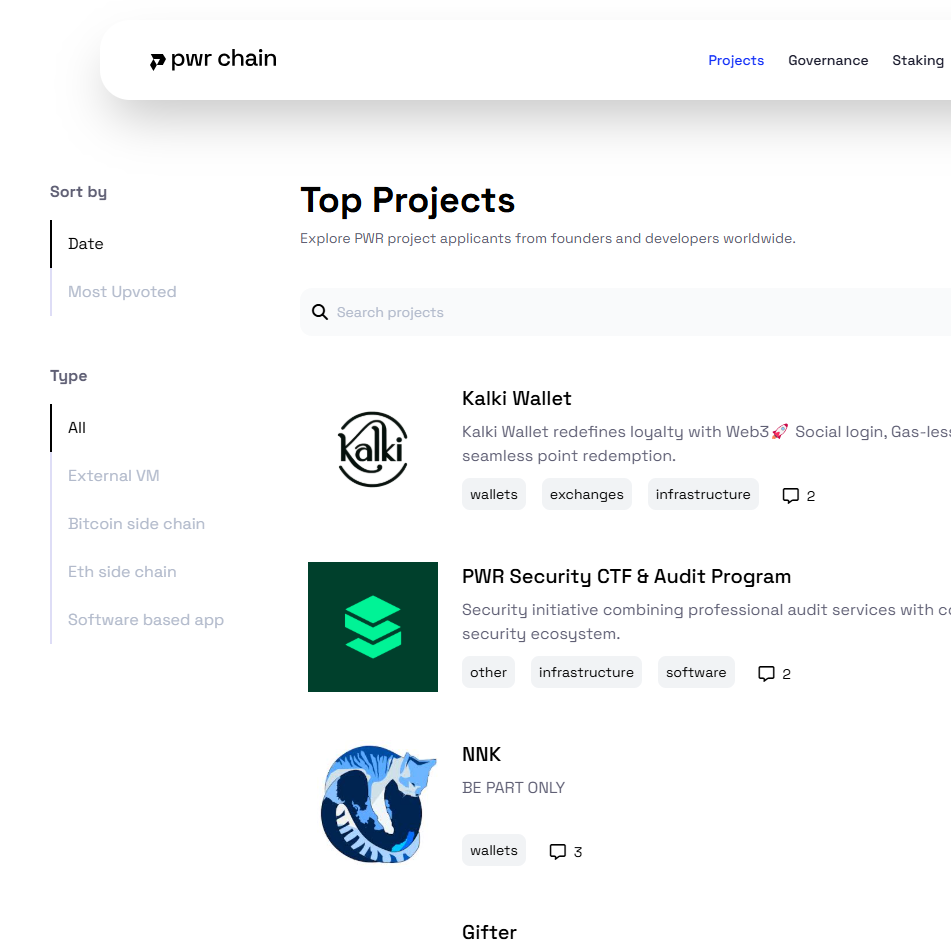The width and height of the screenshot is (951, 942).
Task: Click the pwr chain logo
Action: coord(213,60)
